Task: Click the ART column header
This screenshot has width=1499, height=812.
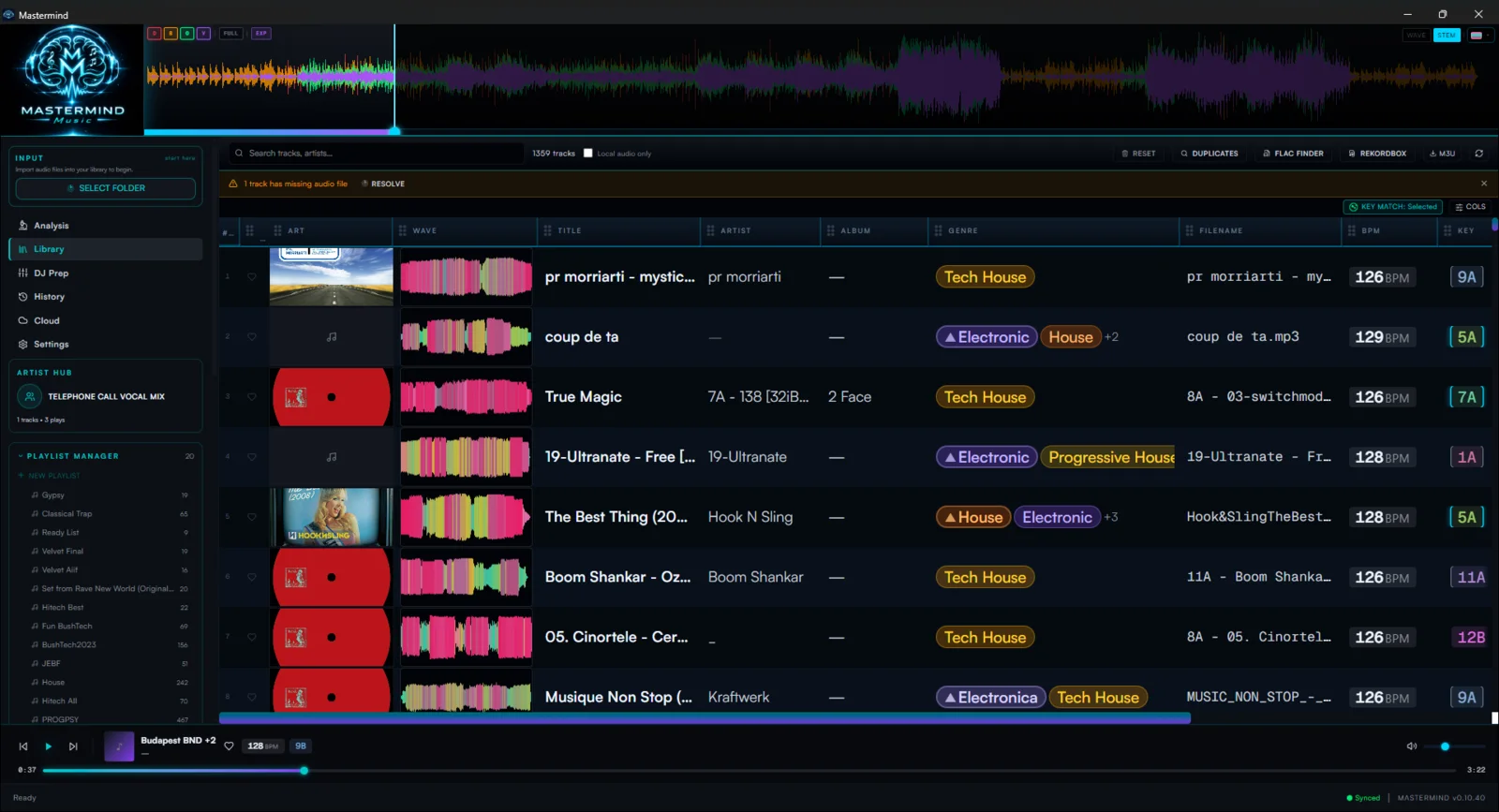Action: point(296,230)
